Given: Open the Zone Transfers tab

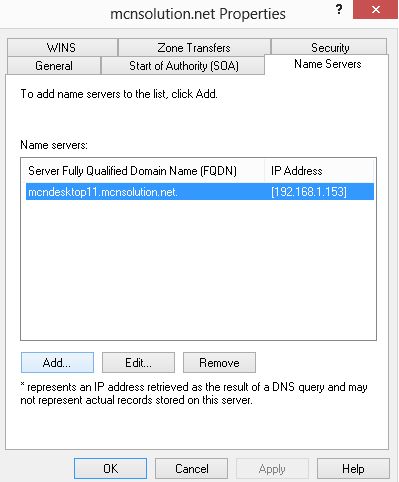Looking at the screenshot, I should click(x=194, y=47).
